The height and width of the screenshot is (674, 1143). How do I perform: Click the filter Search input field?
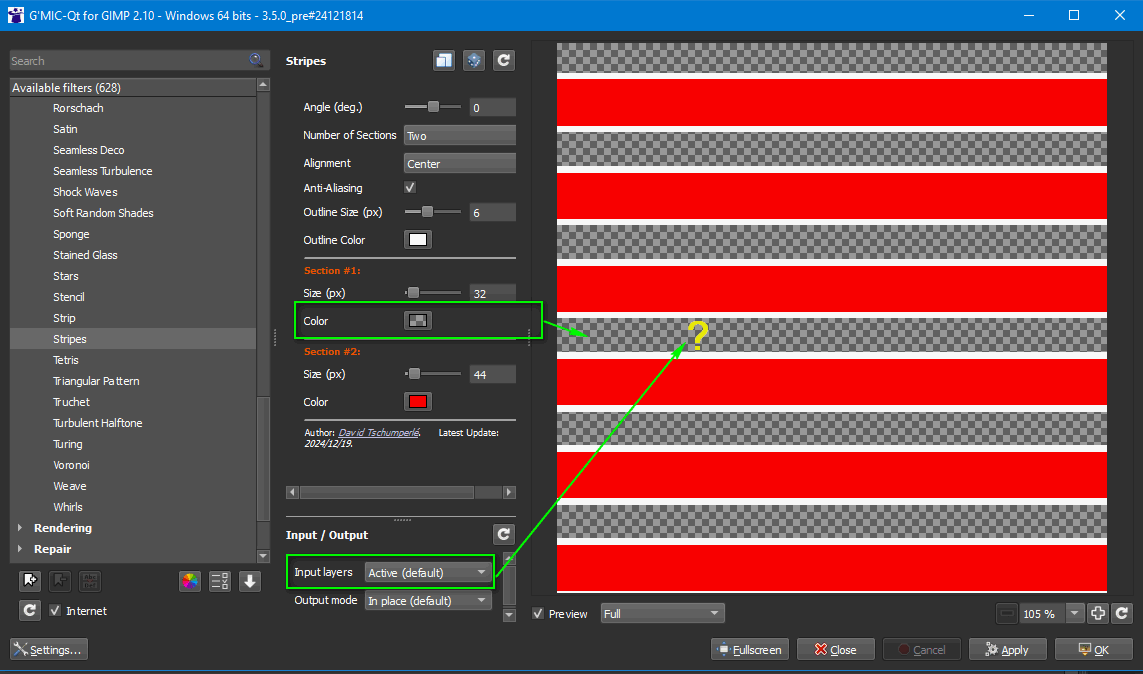[x=130, y=60]
